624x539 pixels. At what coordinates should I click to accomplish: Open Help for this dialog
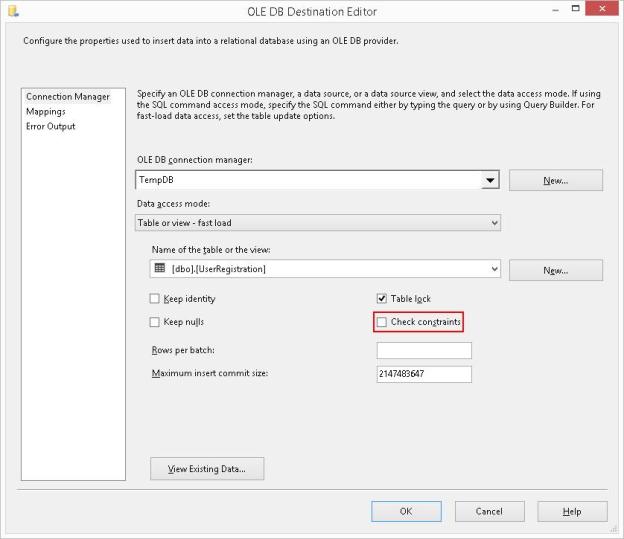point(572,511)
